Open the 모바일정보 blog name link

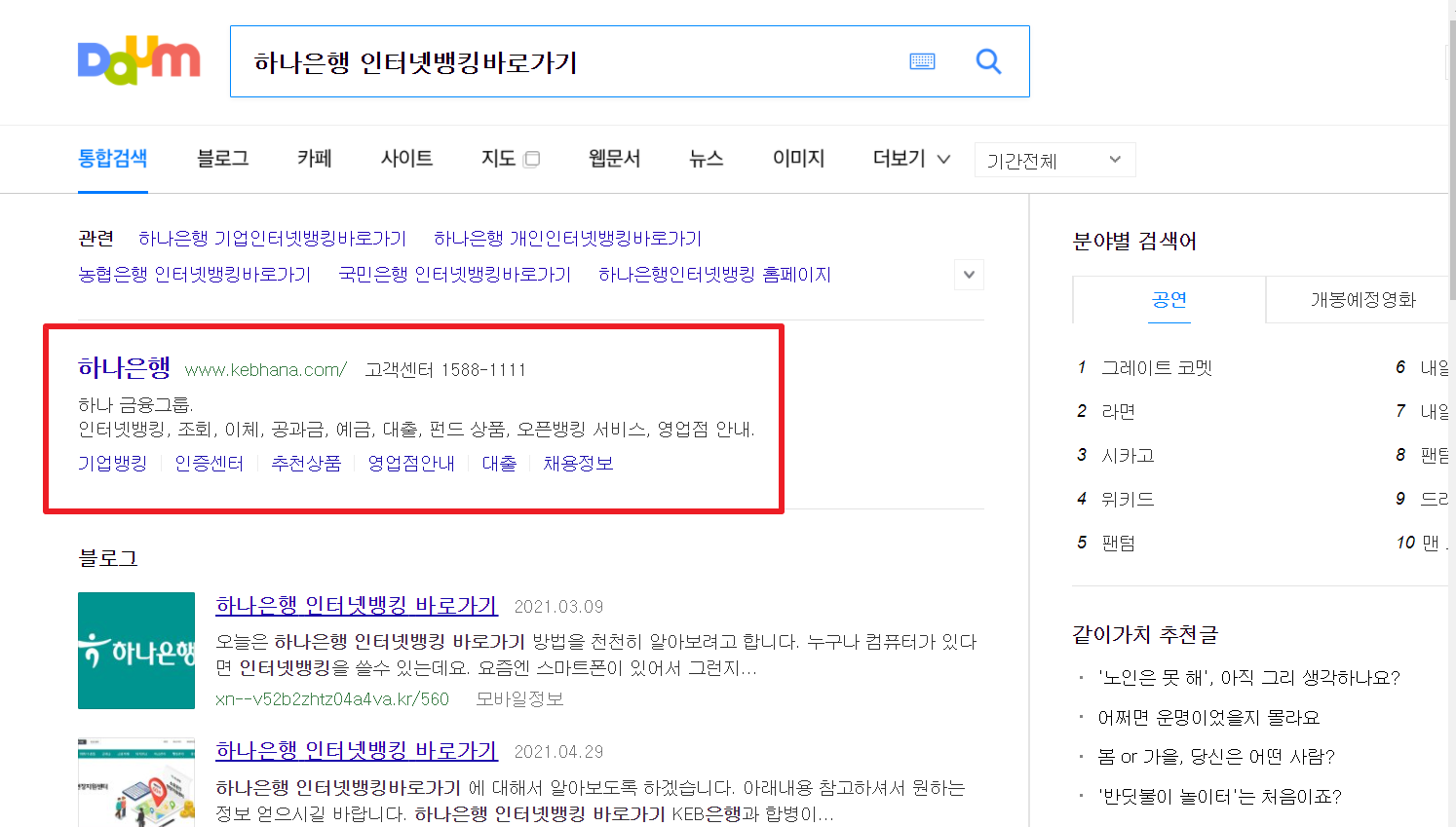[x=519, y=699]
